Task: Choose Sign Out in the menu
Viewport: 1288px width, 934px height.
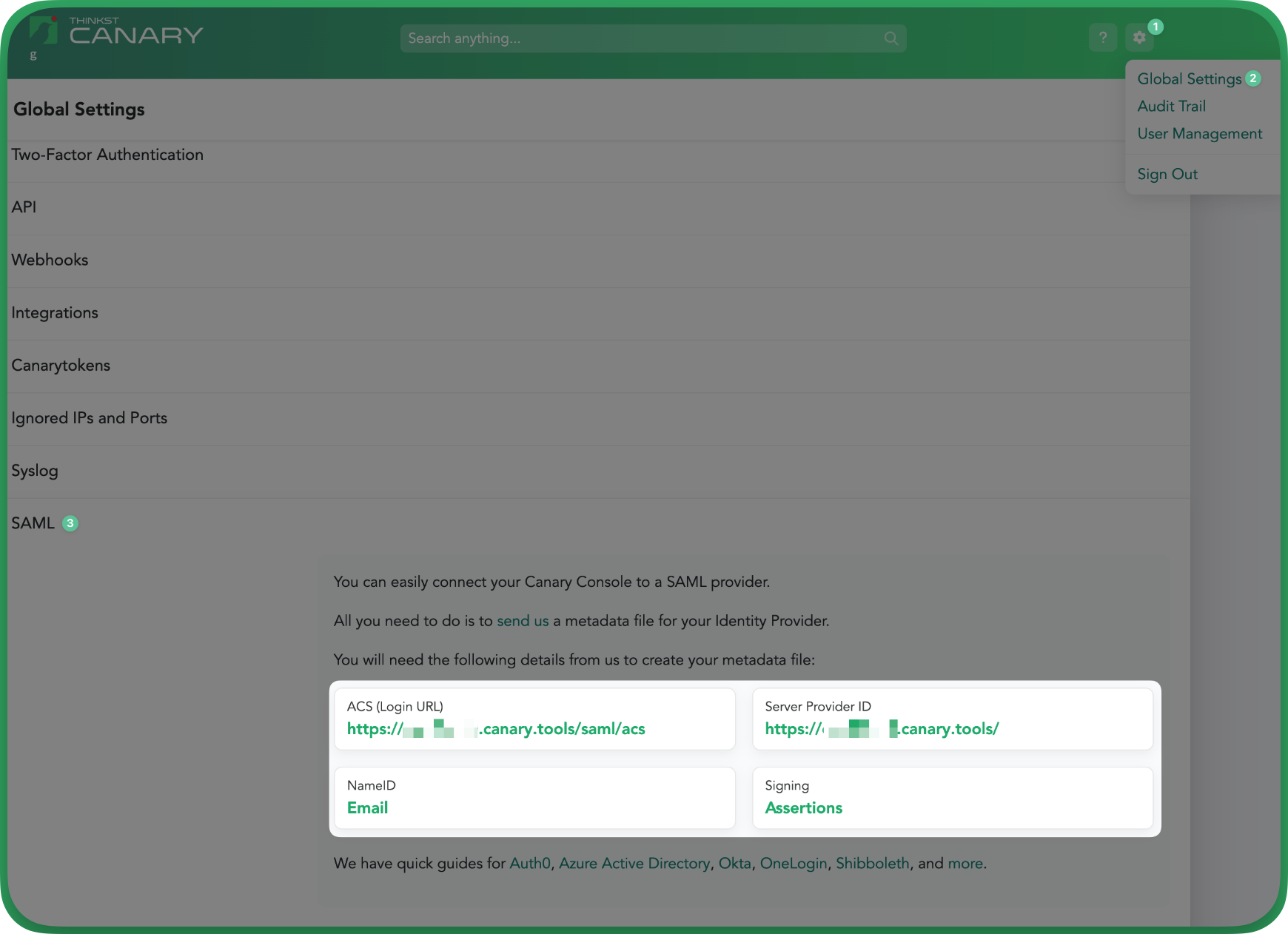Action: [x=1167, y=175]
